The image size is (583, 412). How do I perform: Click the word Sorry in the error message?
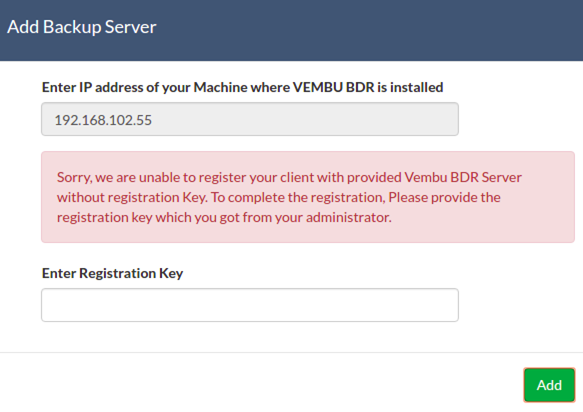tap(74, 178)
